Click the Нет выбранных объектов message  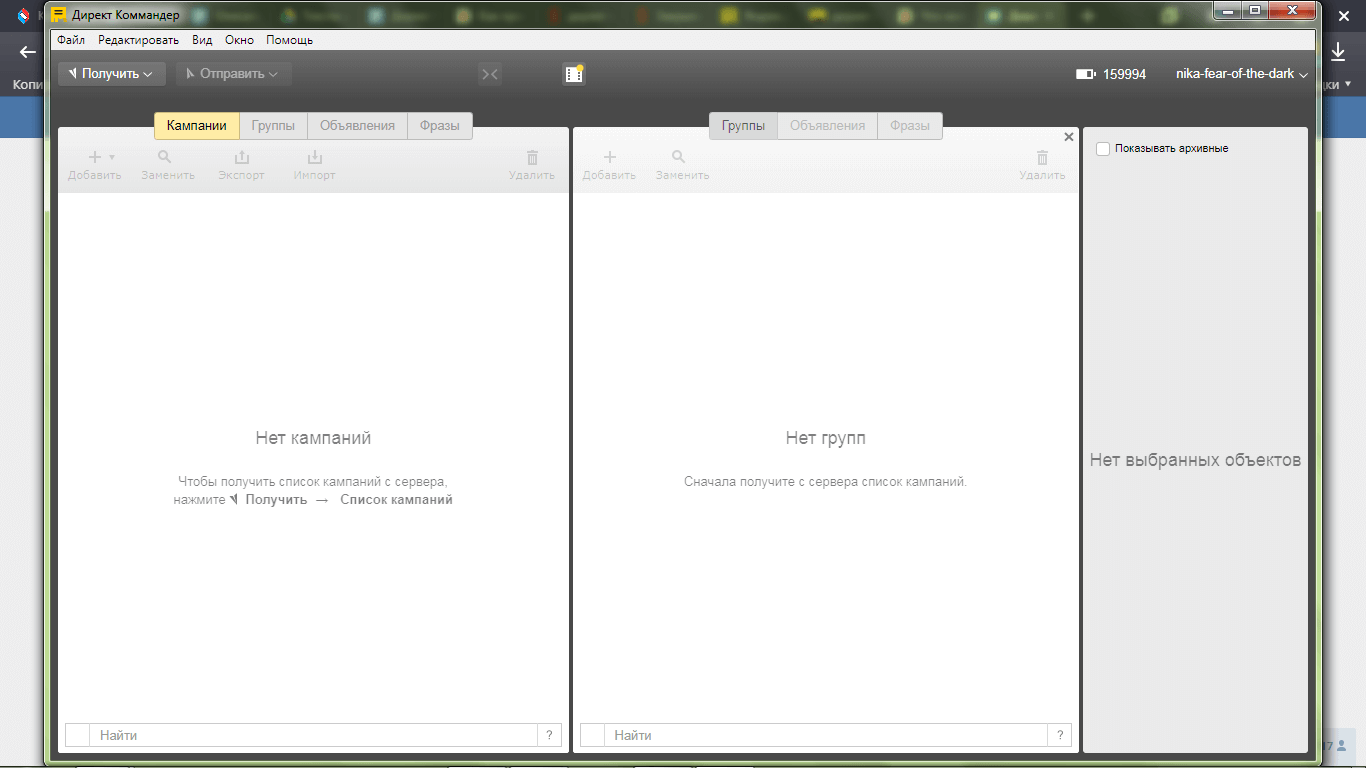(1195, 460)
